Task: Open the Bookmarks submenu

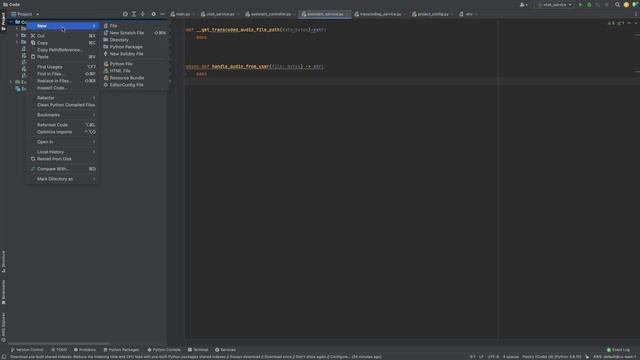Action: [63, 115]
